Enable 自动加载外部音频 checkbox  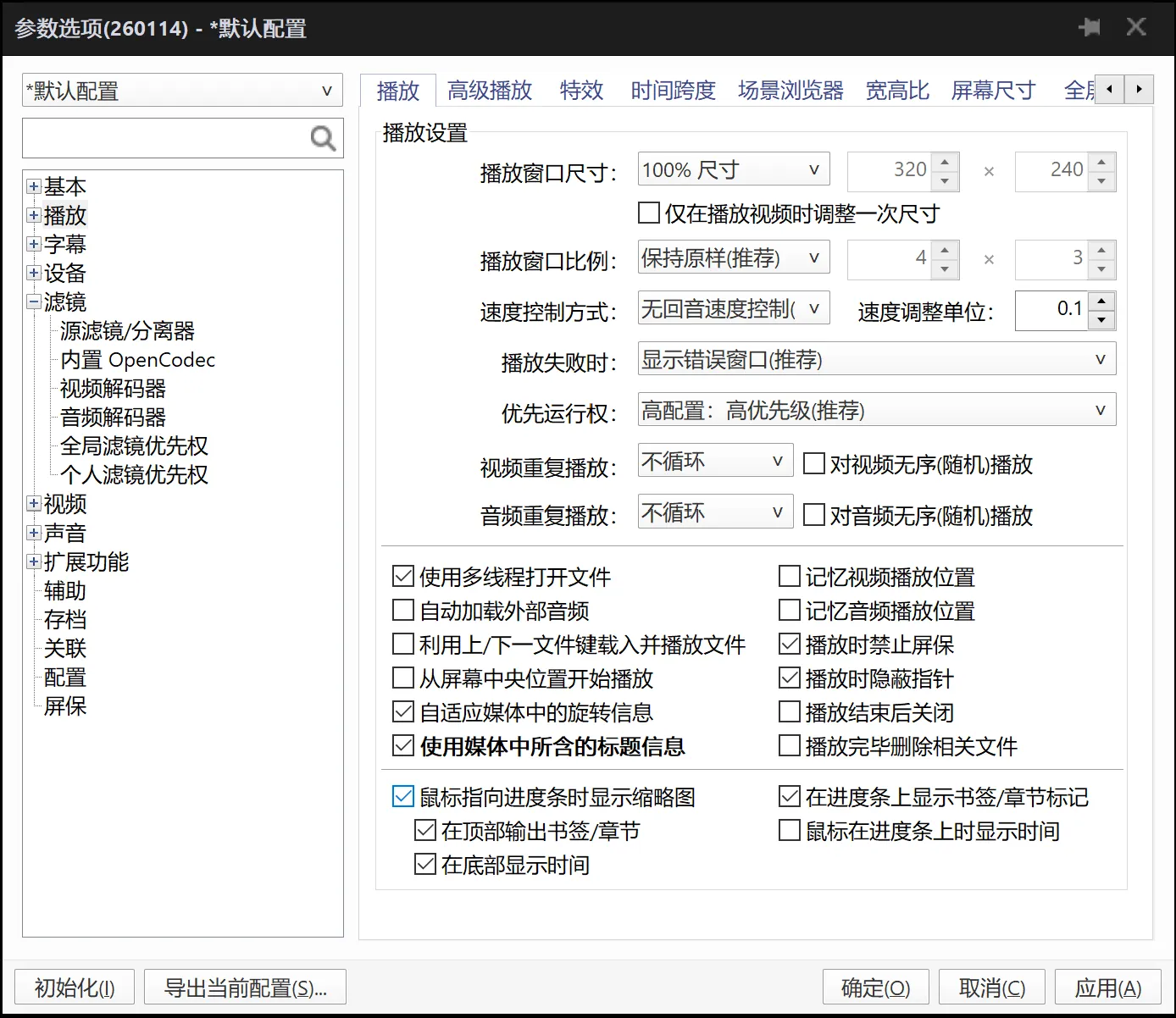click(402, 610)
